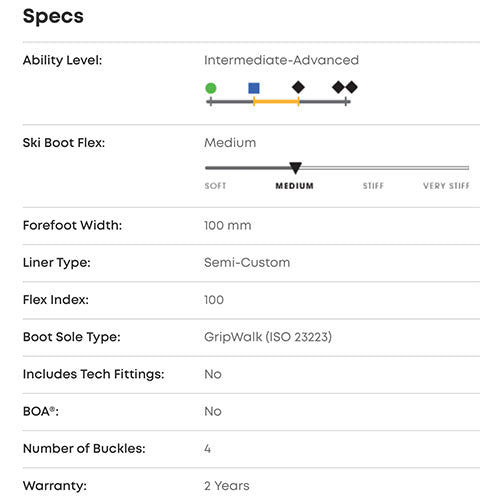Image resolution: width=500 pixels, height=500 pixels.
Task: Click the Forefoot Width label
Action: [x=72, y=225]
